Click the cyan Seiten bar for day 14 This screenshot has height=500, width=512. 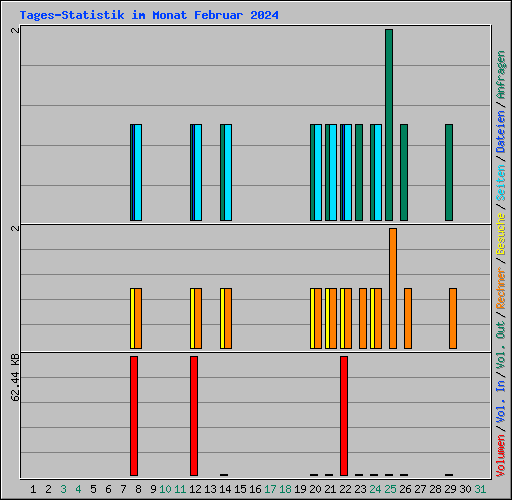point(228,173)
